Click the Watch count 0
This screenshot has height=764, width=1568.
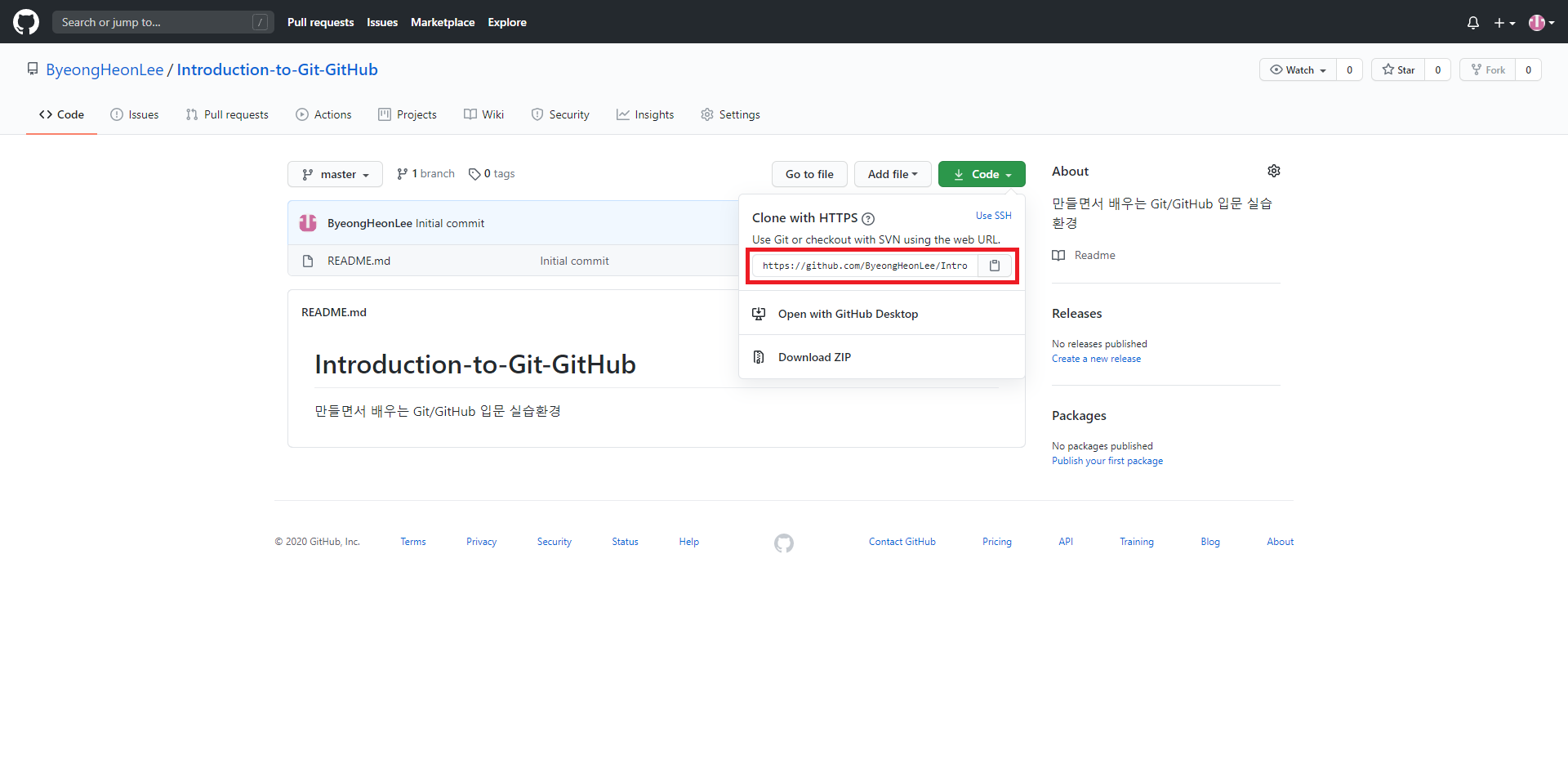tap(1350, 69)
